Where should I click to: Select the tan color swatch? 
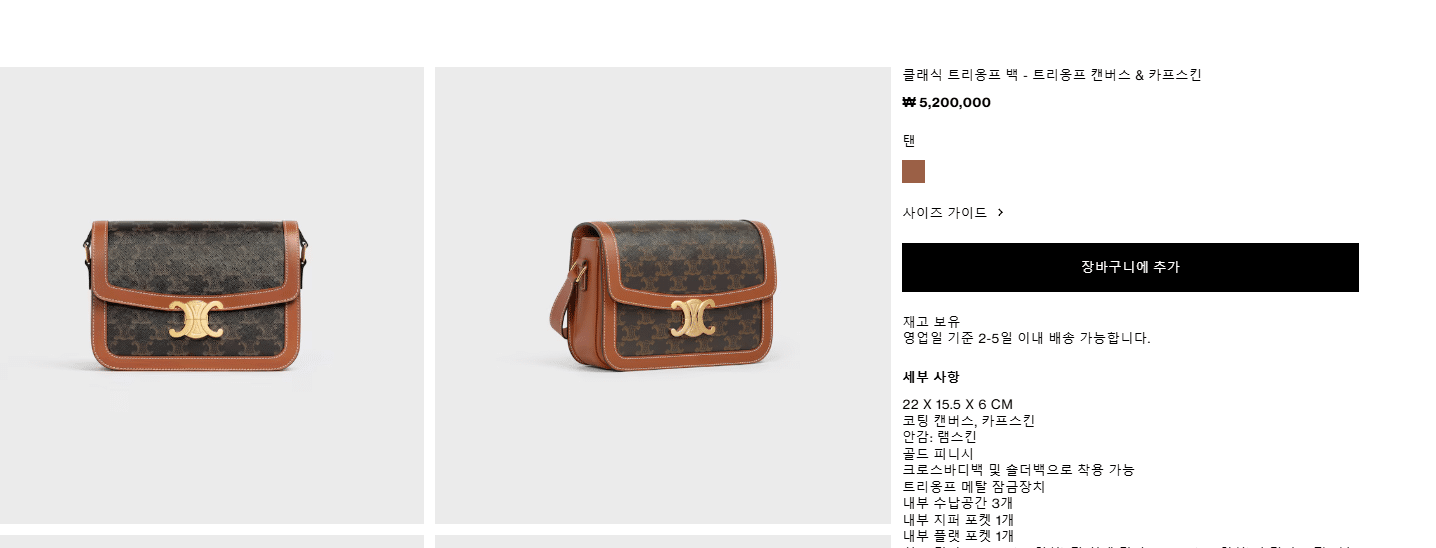point(913,171)
